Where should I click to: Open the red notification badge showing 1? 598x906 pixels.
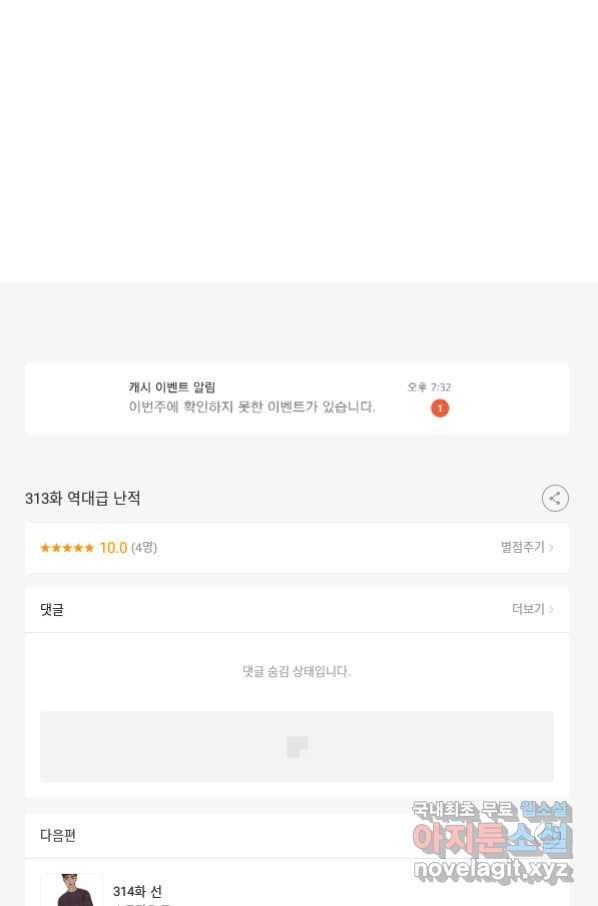(x=440, y=408)
